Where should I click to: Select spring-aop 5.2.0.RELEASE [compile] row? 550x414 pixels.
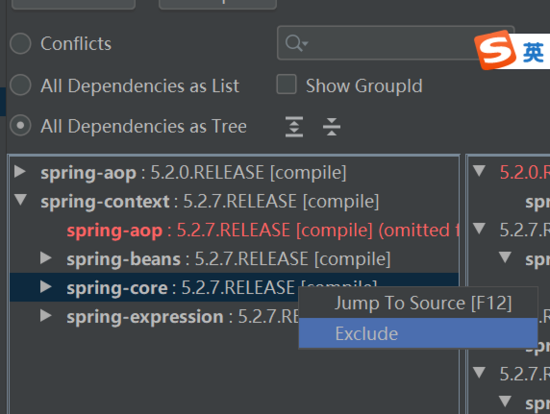[234, 172]
